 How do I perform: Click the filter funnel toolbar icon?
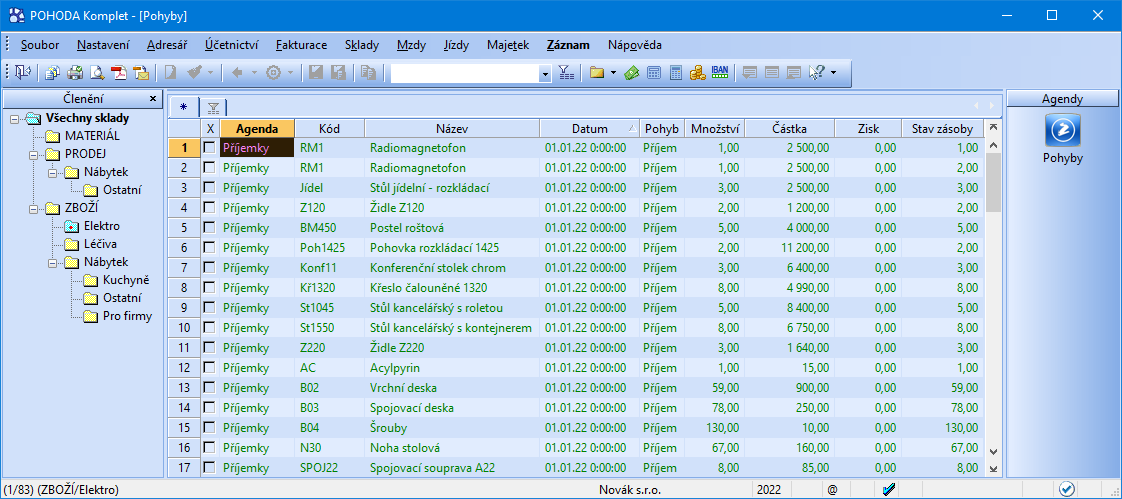pos(565,73)
